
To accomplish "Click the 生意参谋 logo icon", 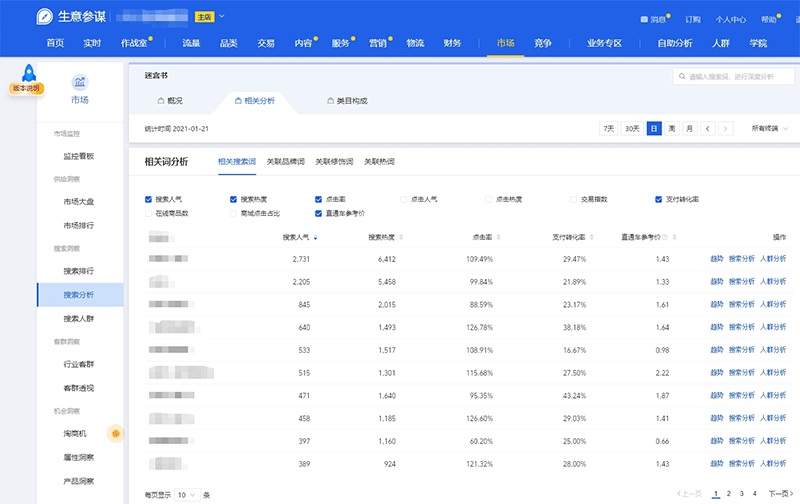I will (46, 17).
